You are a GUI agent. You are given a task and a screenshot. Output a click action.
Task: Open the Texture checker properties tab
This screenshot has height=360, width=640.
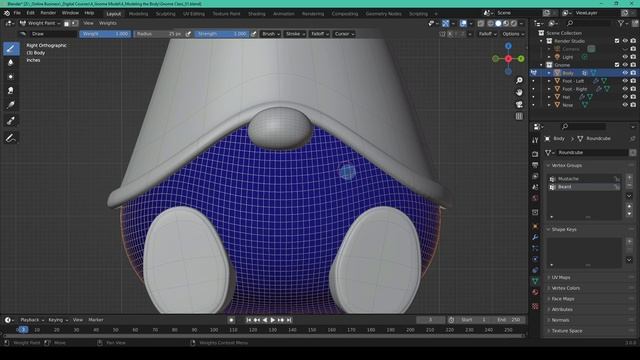pos(535,306)
